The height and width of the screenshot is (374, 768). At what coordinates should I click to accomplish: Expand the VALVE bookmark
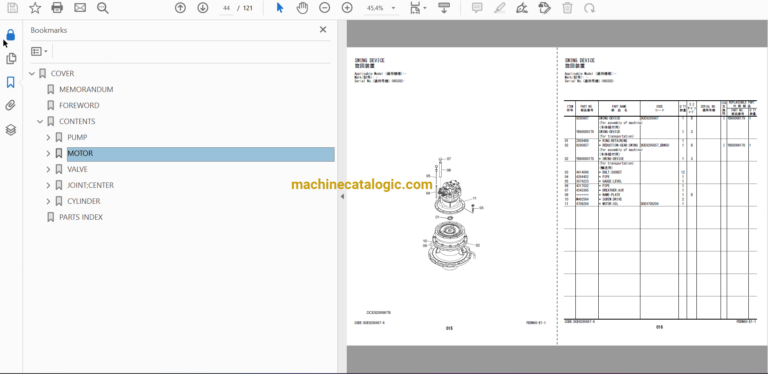point(48,169)
